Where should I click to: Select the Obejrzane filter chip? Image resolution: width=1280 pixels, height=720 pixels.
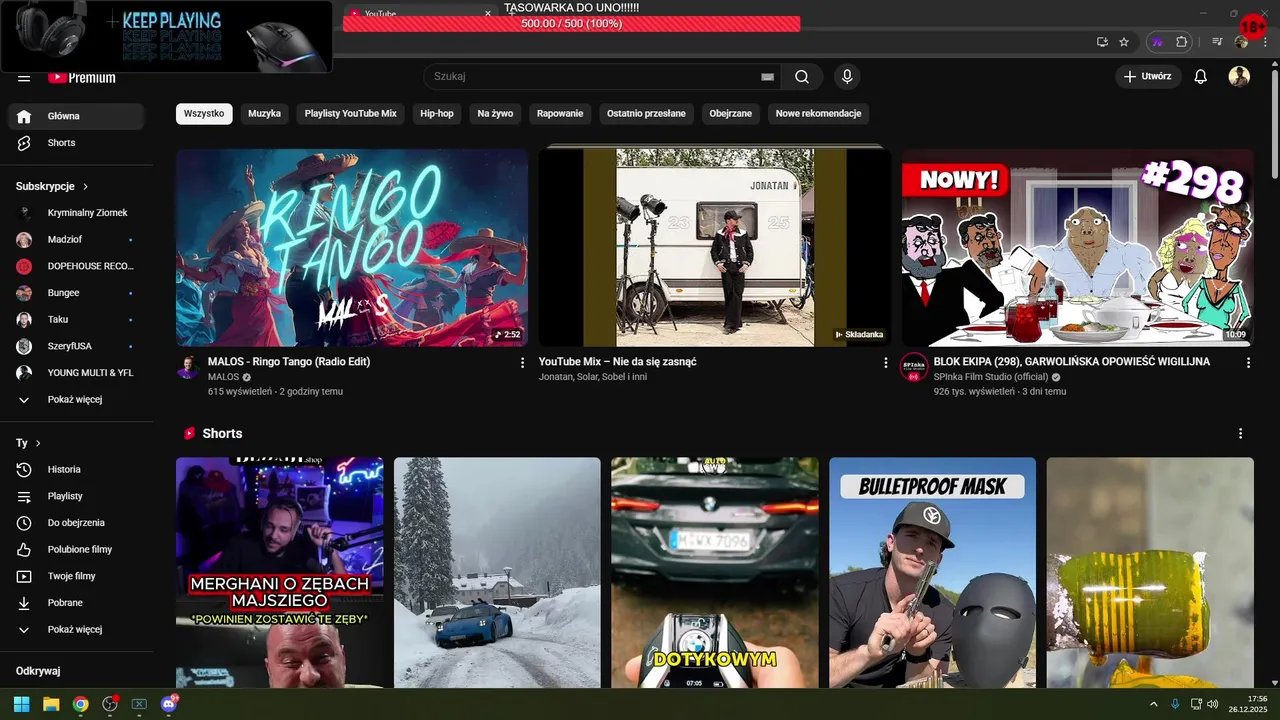pyautogui.click(x=731, y=114)
